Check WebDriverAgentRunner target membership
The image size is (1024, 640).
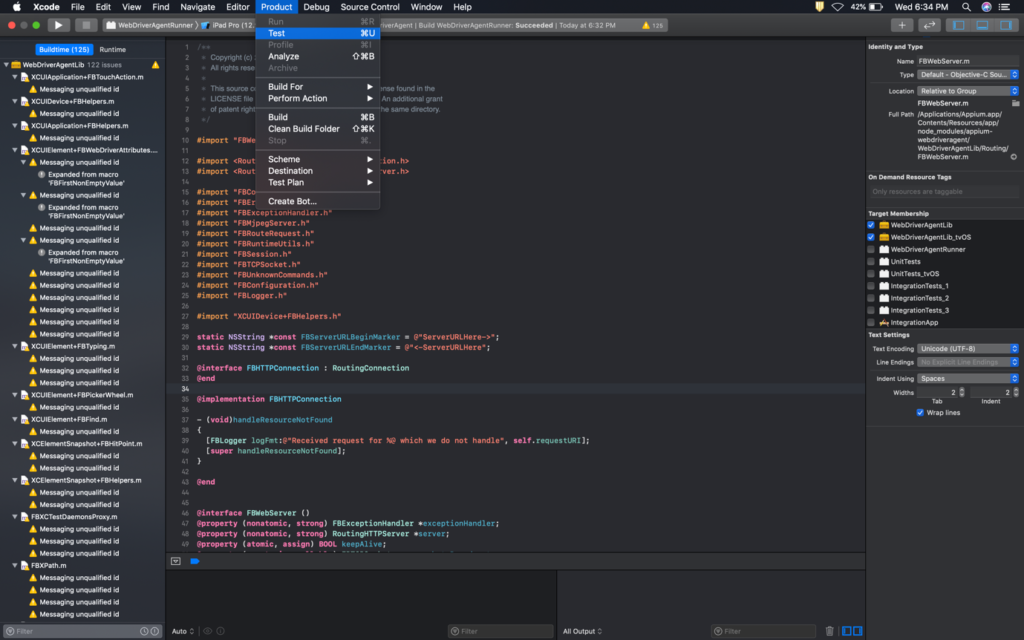(x=871, y=249)
